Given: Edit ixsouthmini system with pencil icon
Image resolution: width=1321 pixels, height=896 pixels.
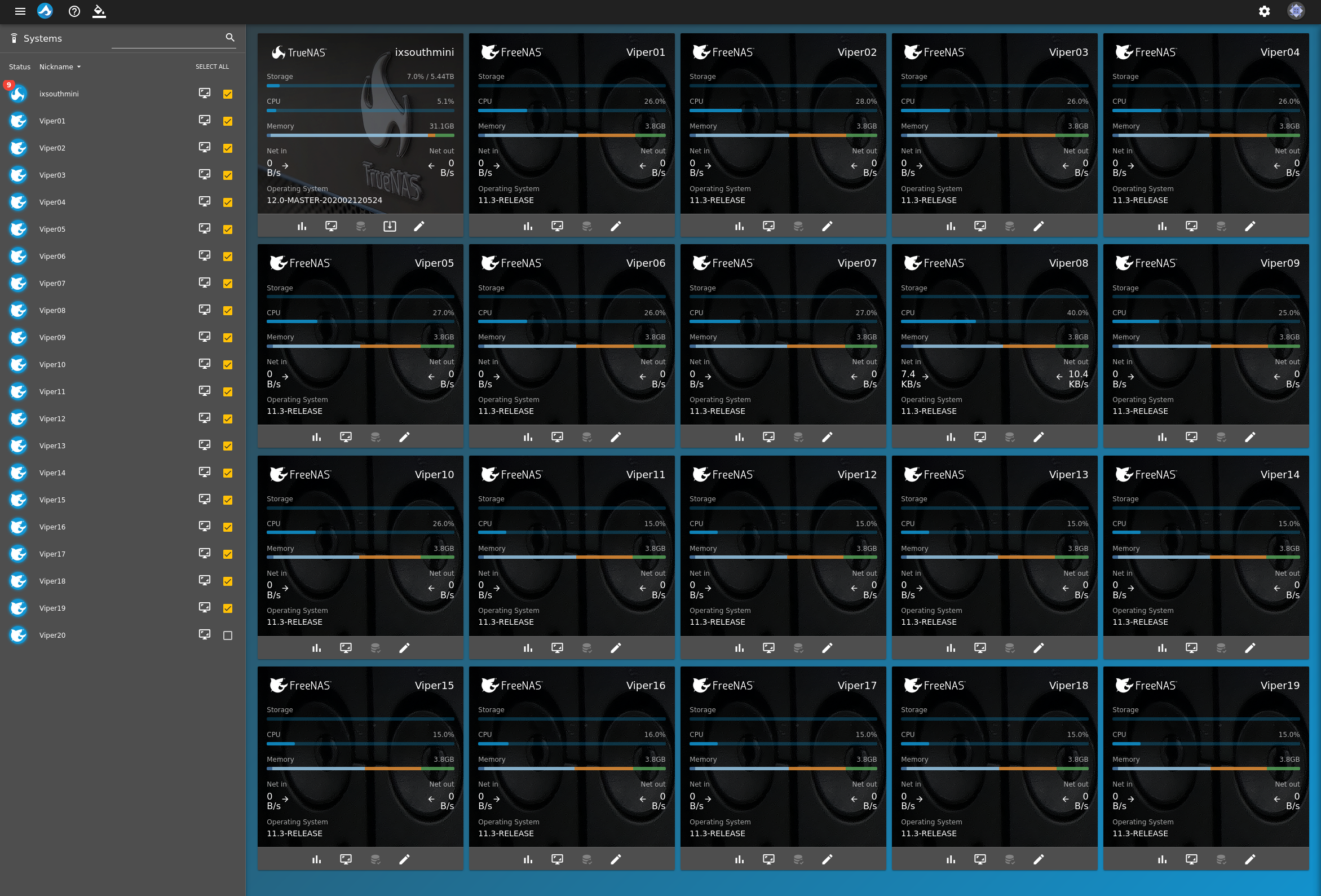Looking at the screenshot, I should [419, 226].
